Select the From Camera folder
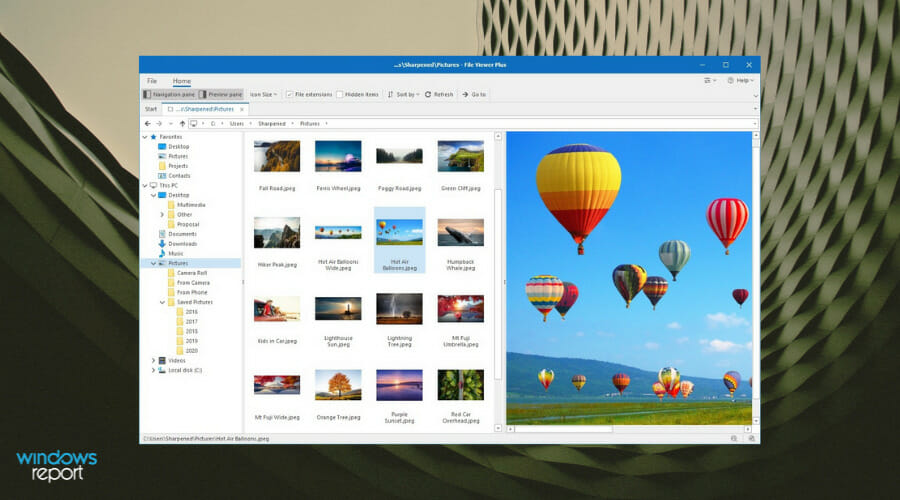Screen dimensions: 900x500 [x=188, y=283]
